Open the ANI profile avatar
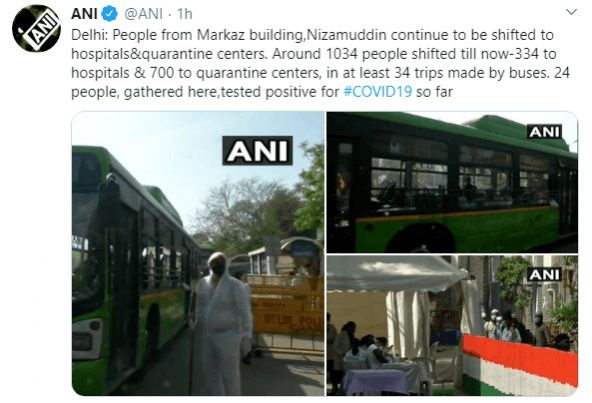The height and width of the screenshot is (403, 592). coord(36,28)
